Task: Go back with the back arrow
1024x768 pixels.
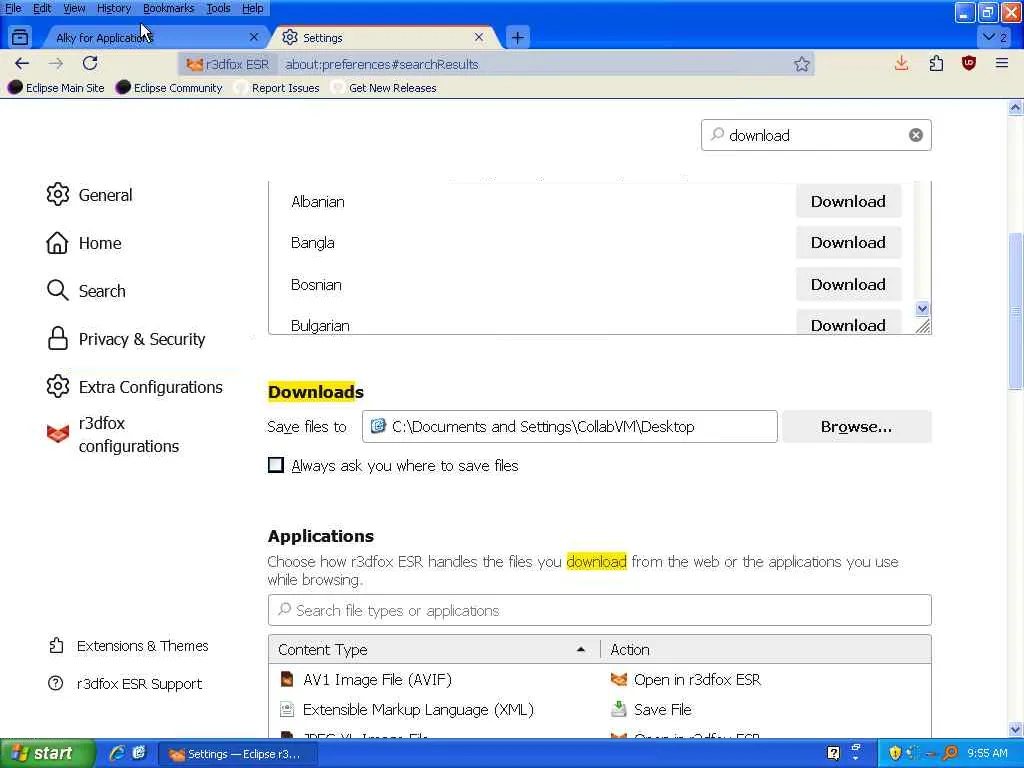Action: tap(22, 63)
